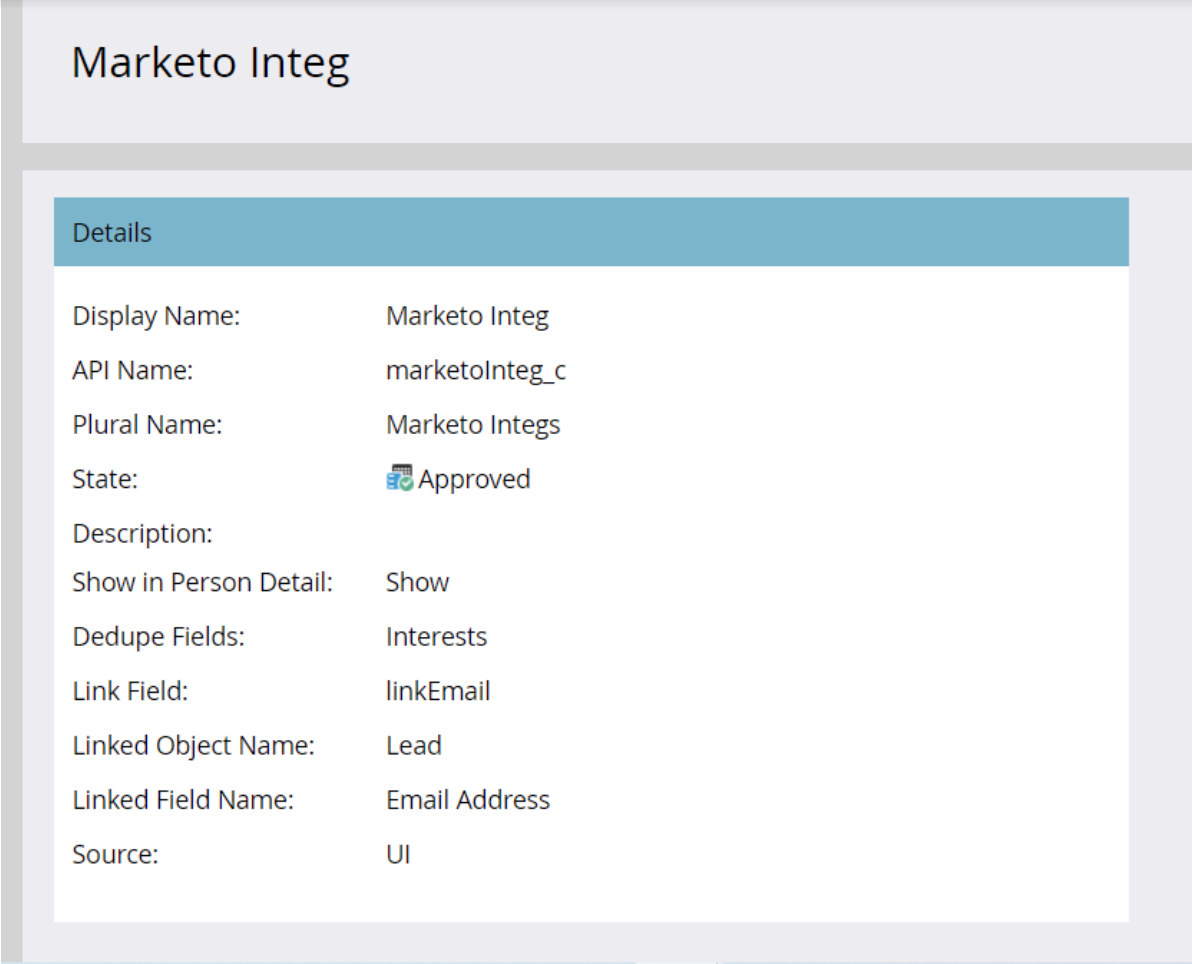1192x964 pixels.
Task: Select the UI source value
Action: click(x=398, y=855)
